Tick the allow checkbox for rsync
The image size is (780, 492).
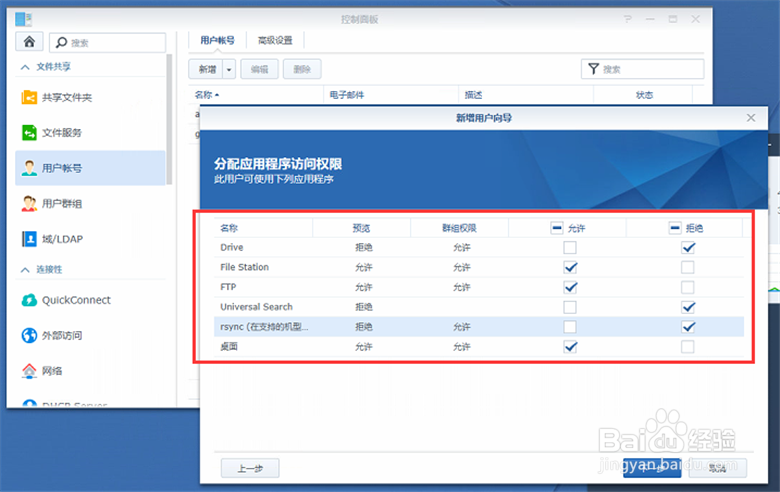click(x=570, y=327)
